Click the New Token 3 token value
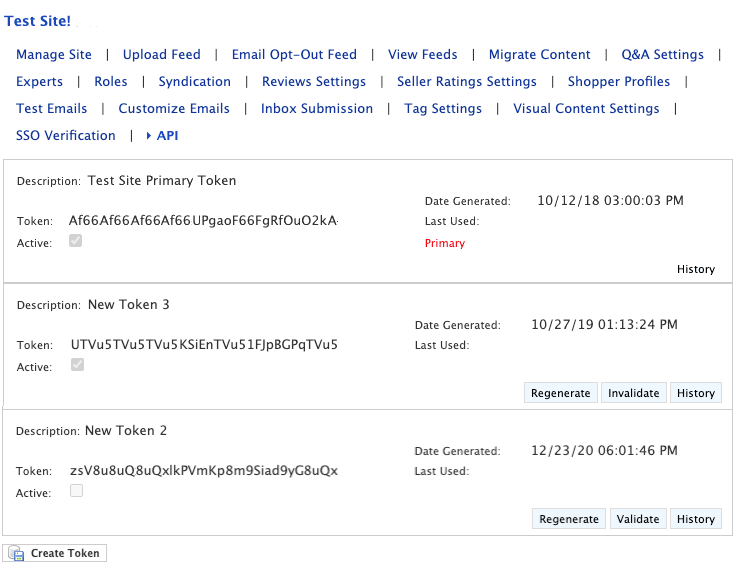Image resolution: width=740 pixels, height=568 pixels. (x=204, y=345)
